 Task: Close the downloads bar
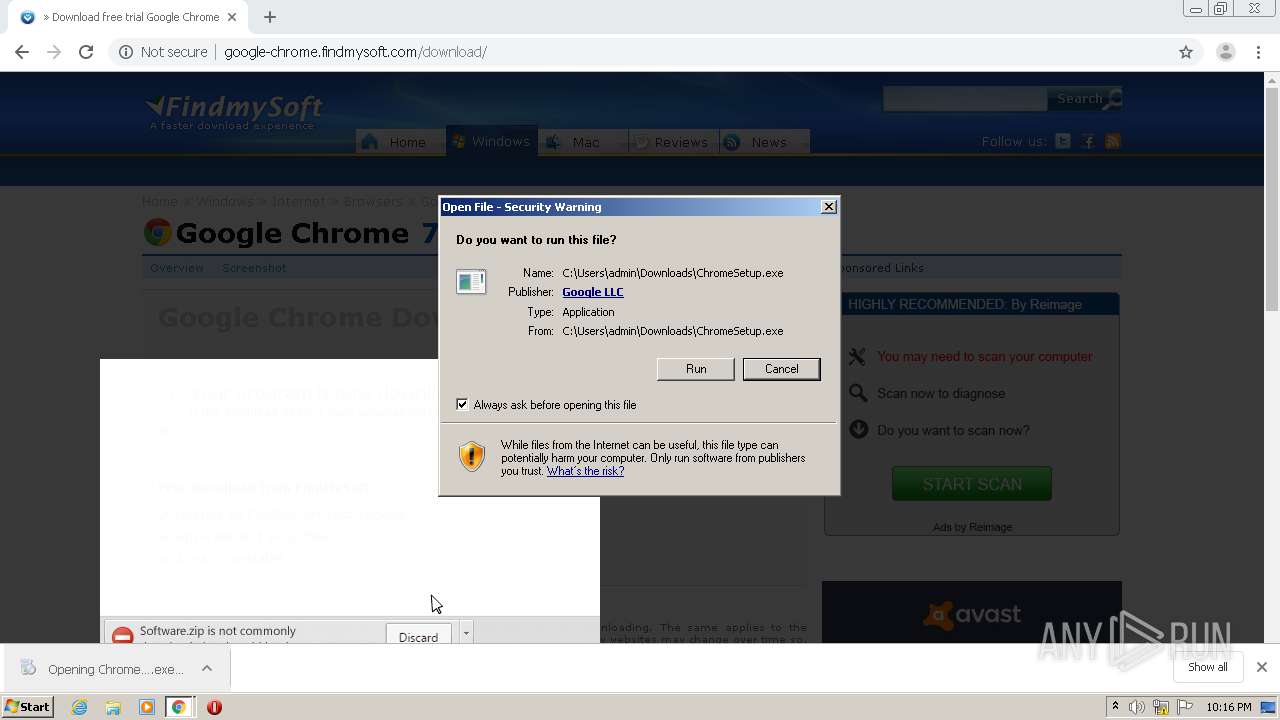[1261, 667]
